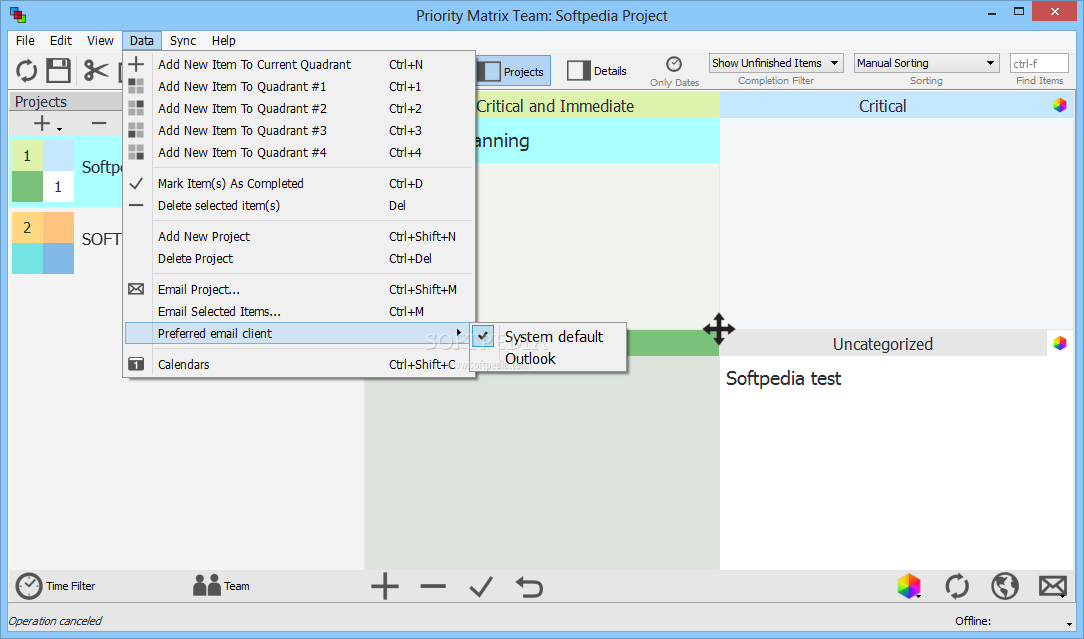Click the save floppy disk icon
This screenshot has height=639, width=1084.
[59, 71]
